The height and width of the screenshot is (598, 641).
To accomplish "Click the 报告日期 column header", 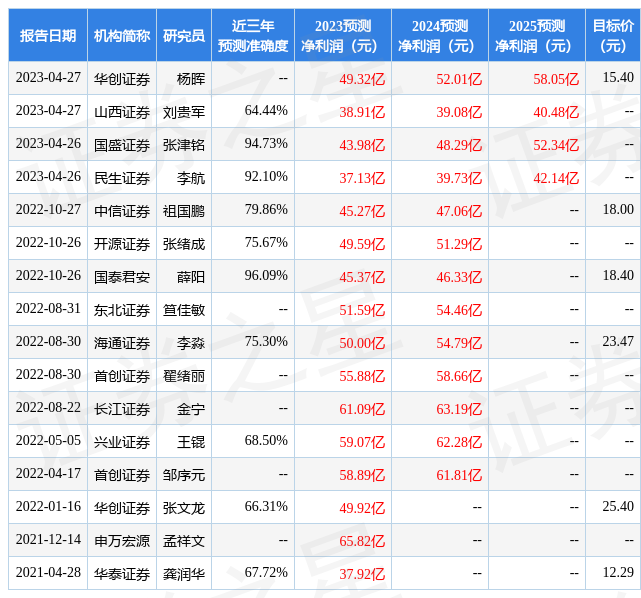I will (48, 36).
